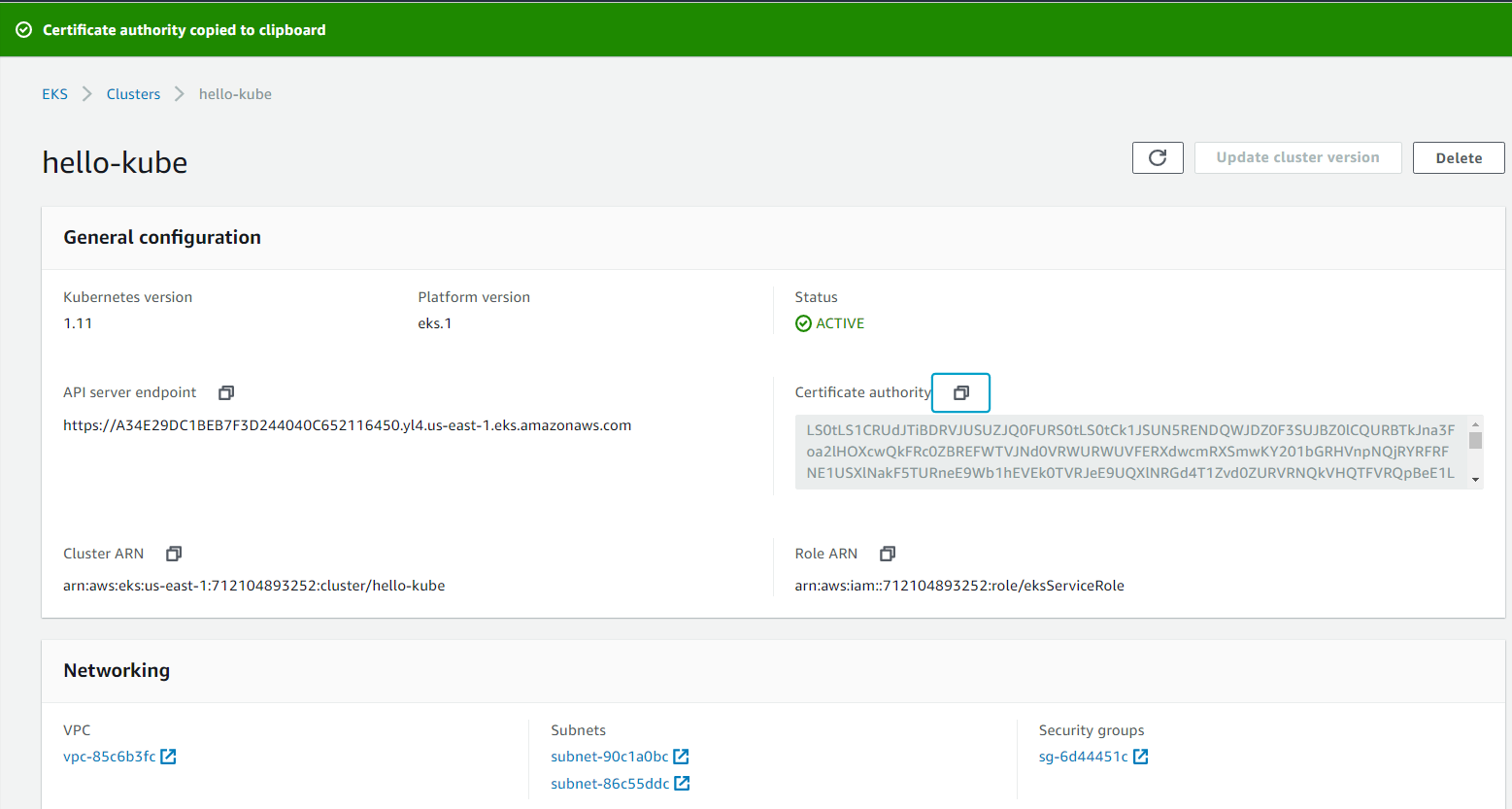Open external link icon for subnet-86c55ddc
Viewport: 1512px width, 809px height.
click(683, 784)
